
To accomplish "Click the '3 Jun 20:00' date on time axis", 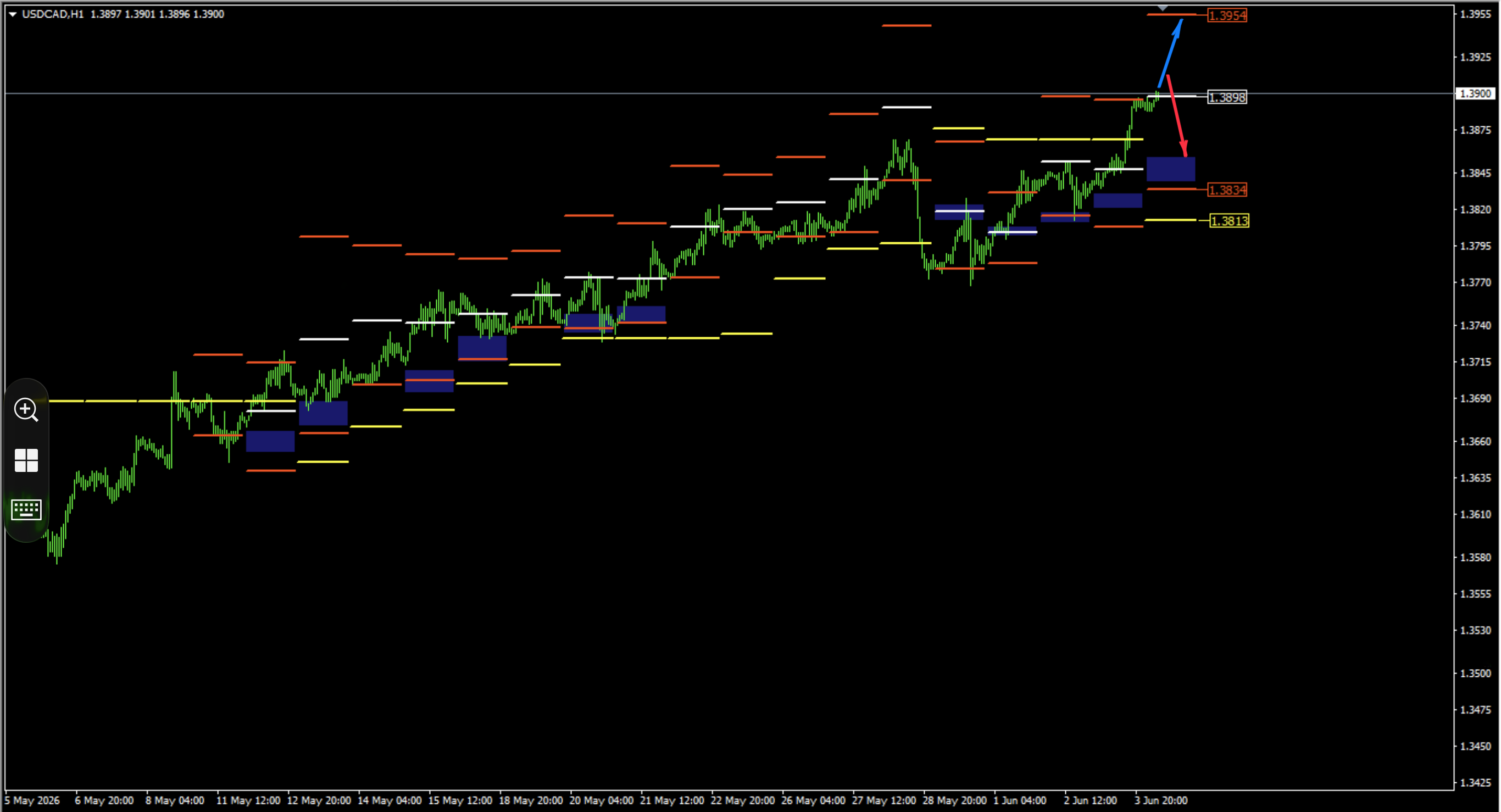I will (x=1161, y=800).
